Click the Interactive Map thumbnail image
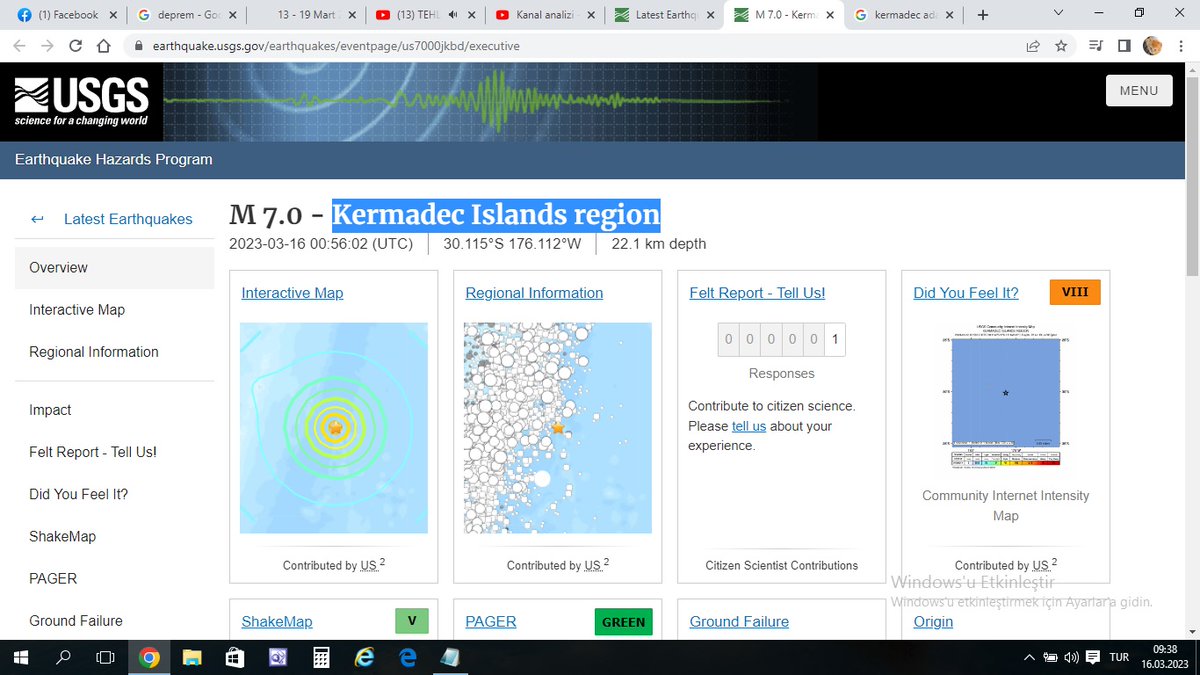1200x675 pixels. click(x=334, y=428)
